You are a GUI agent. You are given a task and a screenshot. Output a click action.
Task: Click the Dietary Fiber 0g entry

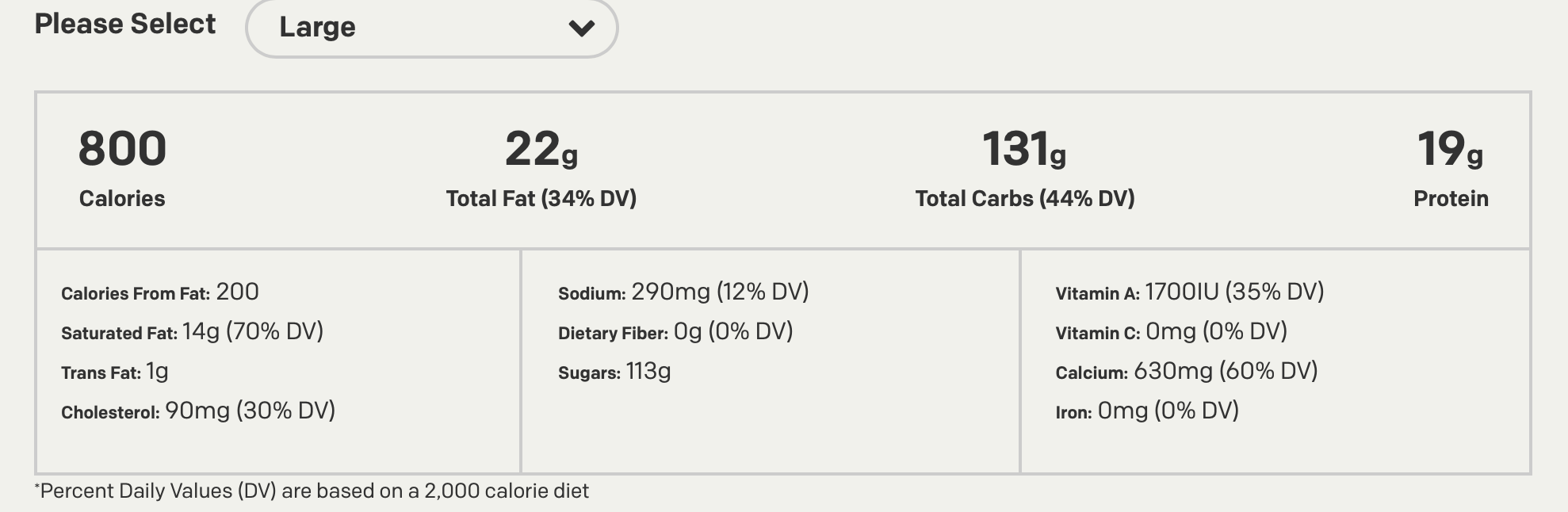point(675,332)
